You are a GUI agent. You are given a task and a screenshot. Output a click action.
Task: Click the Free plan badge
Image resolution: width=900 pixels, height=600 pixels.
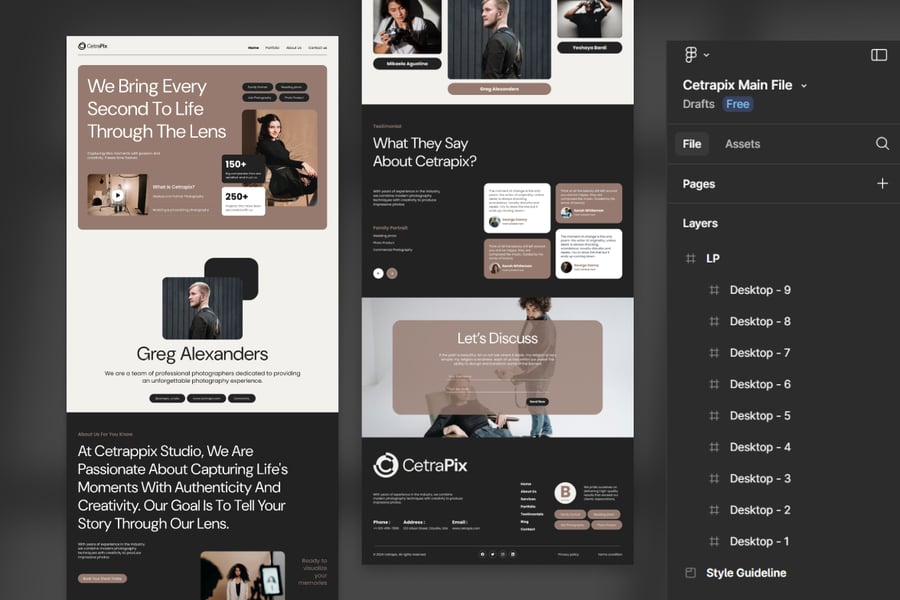click(x=738, y=104)
